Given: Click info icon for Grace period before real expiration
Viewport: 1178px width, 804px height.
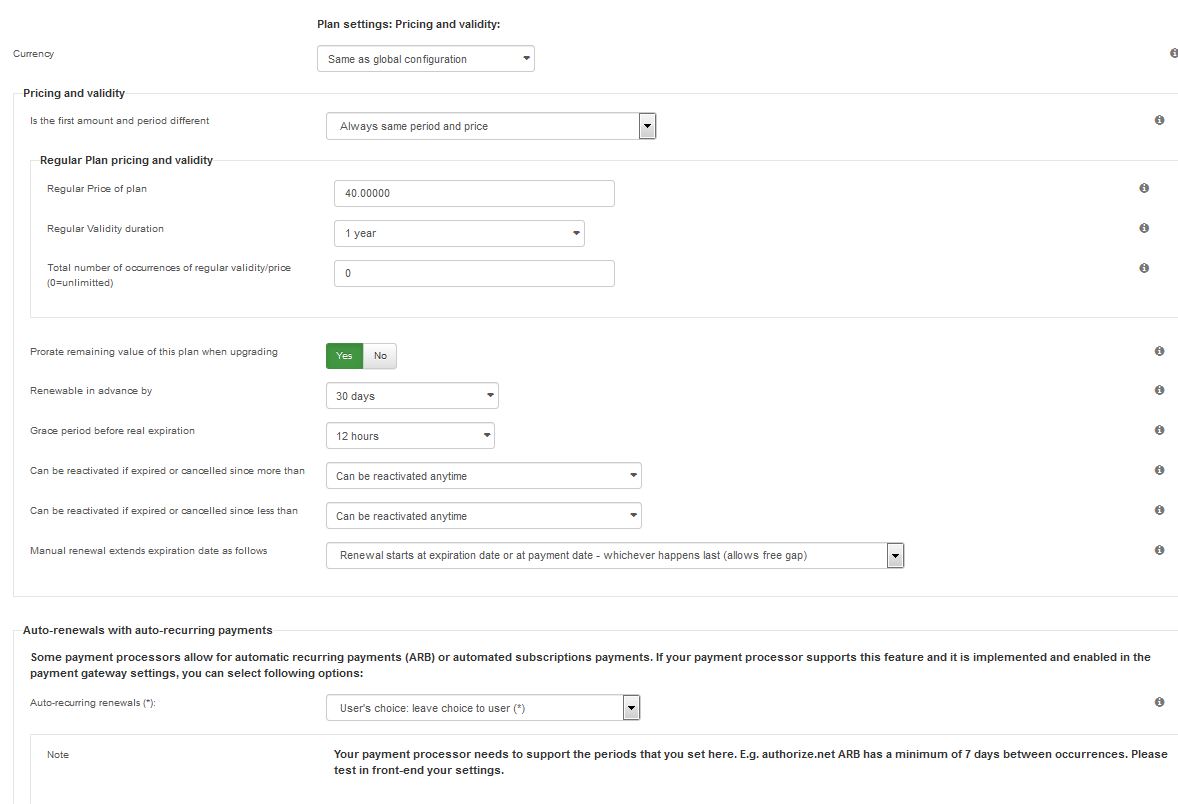Looking at the screenshot, I should [x=1159, y=430].
